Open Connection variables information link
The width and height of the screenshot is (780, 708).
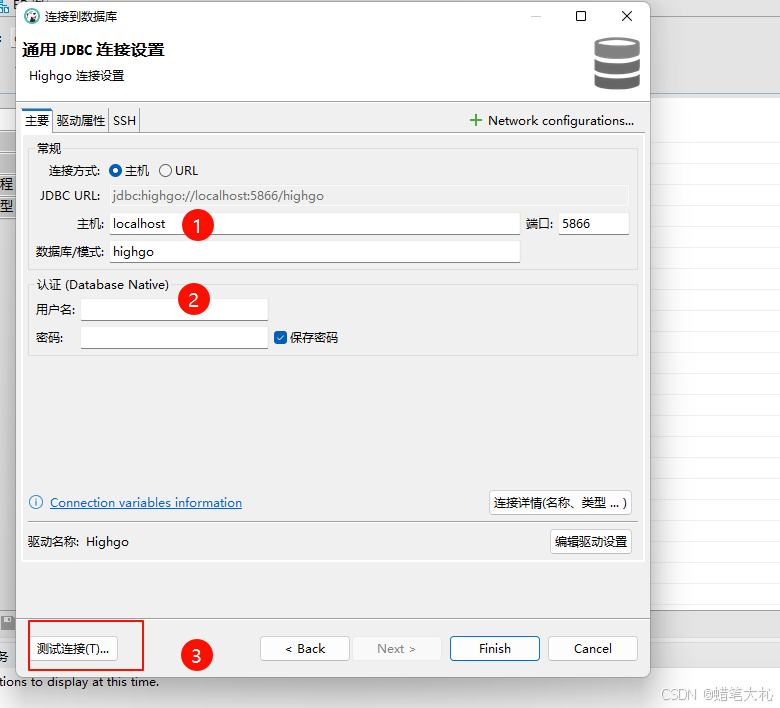146,503
